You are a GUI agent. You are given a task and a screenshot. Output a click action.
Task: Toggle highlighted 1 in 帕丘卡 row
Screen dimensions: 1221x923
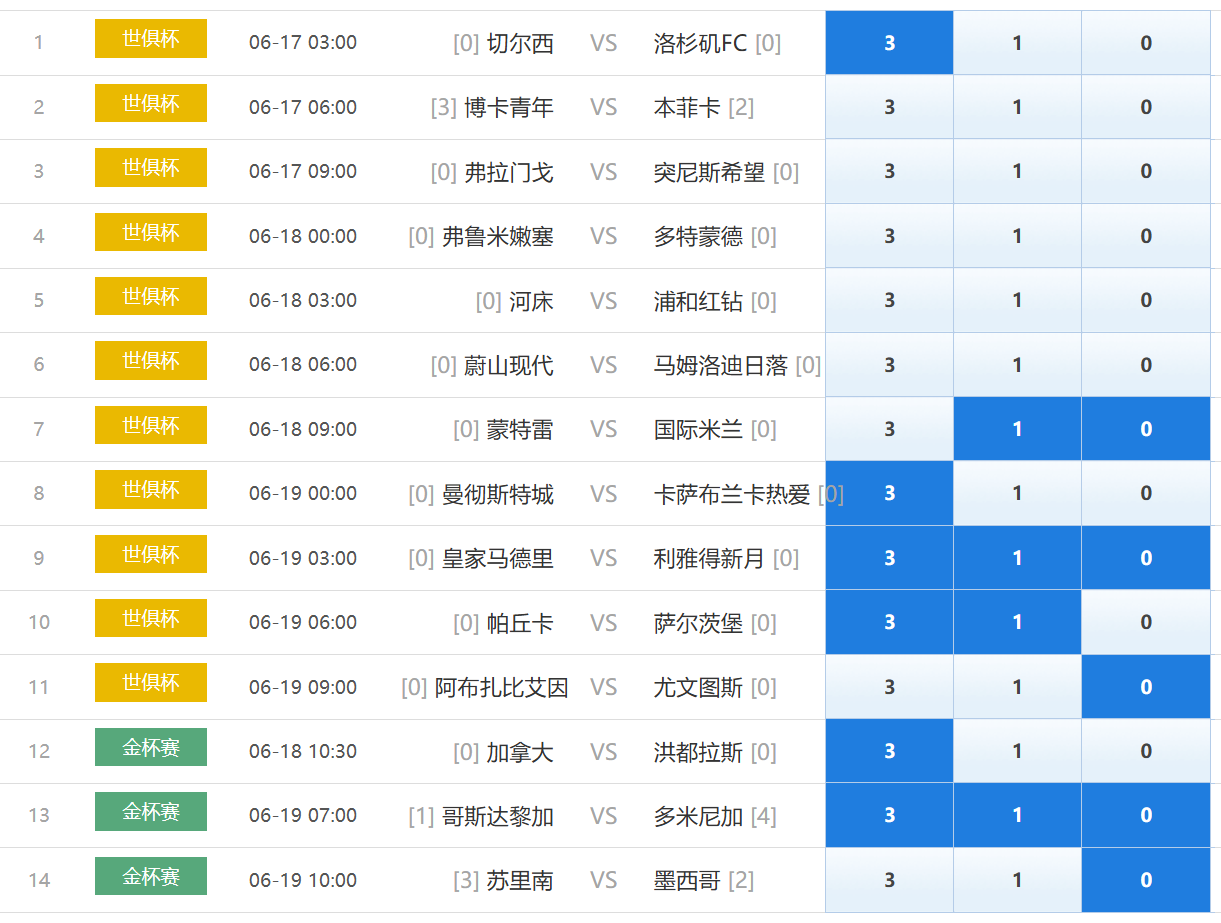(1017, 622)
